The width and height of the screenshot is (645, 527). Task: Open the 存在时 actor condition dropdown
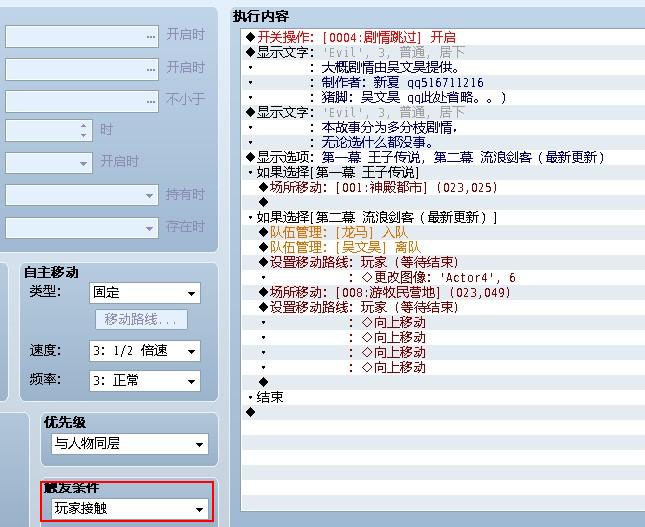[82, 228]
